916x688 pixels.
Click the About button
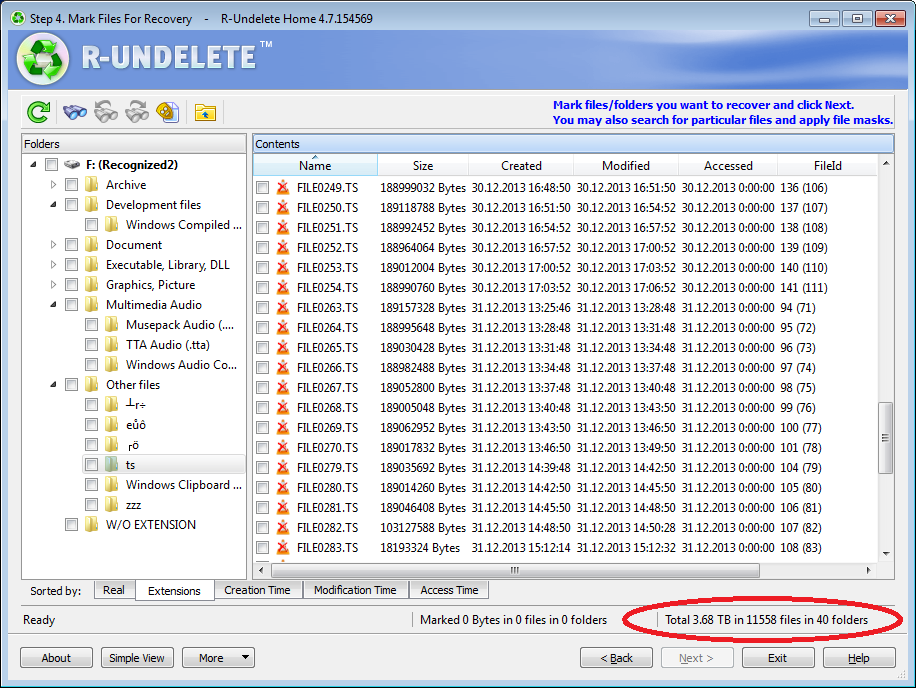56,658
